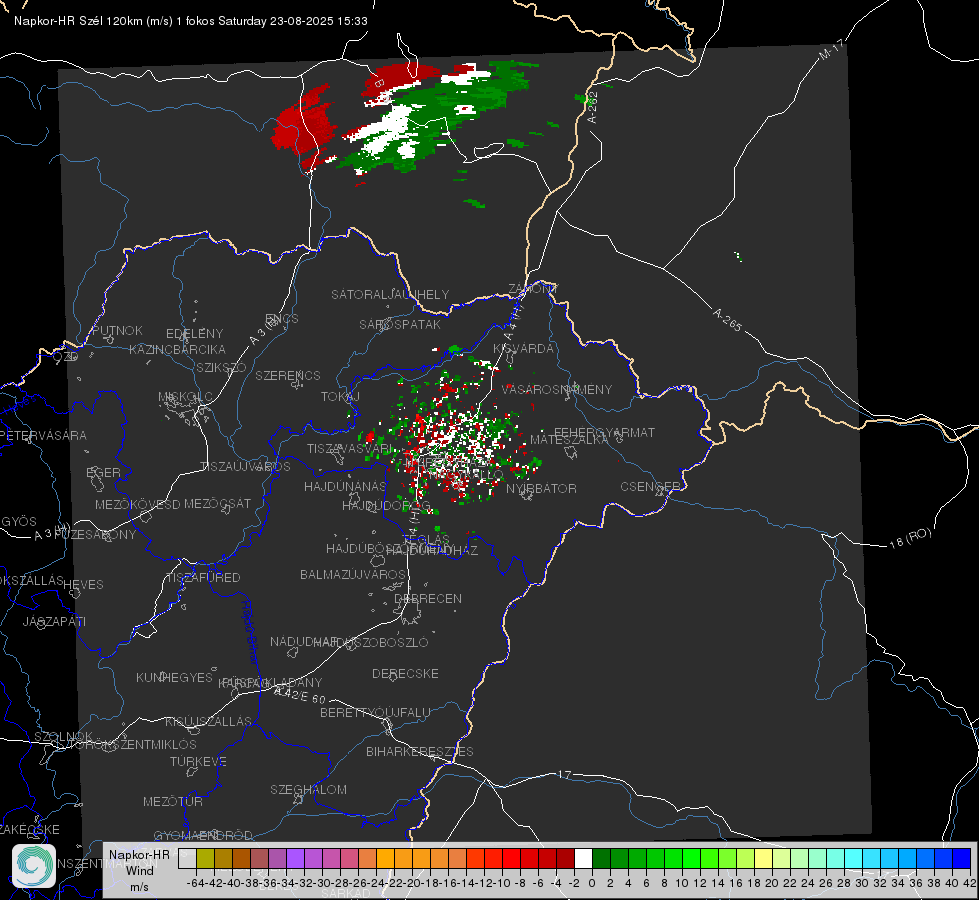Click the A-265 road label

727,319
